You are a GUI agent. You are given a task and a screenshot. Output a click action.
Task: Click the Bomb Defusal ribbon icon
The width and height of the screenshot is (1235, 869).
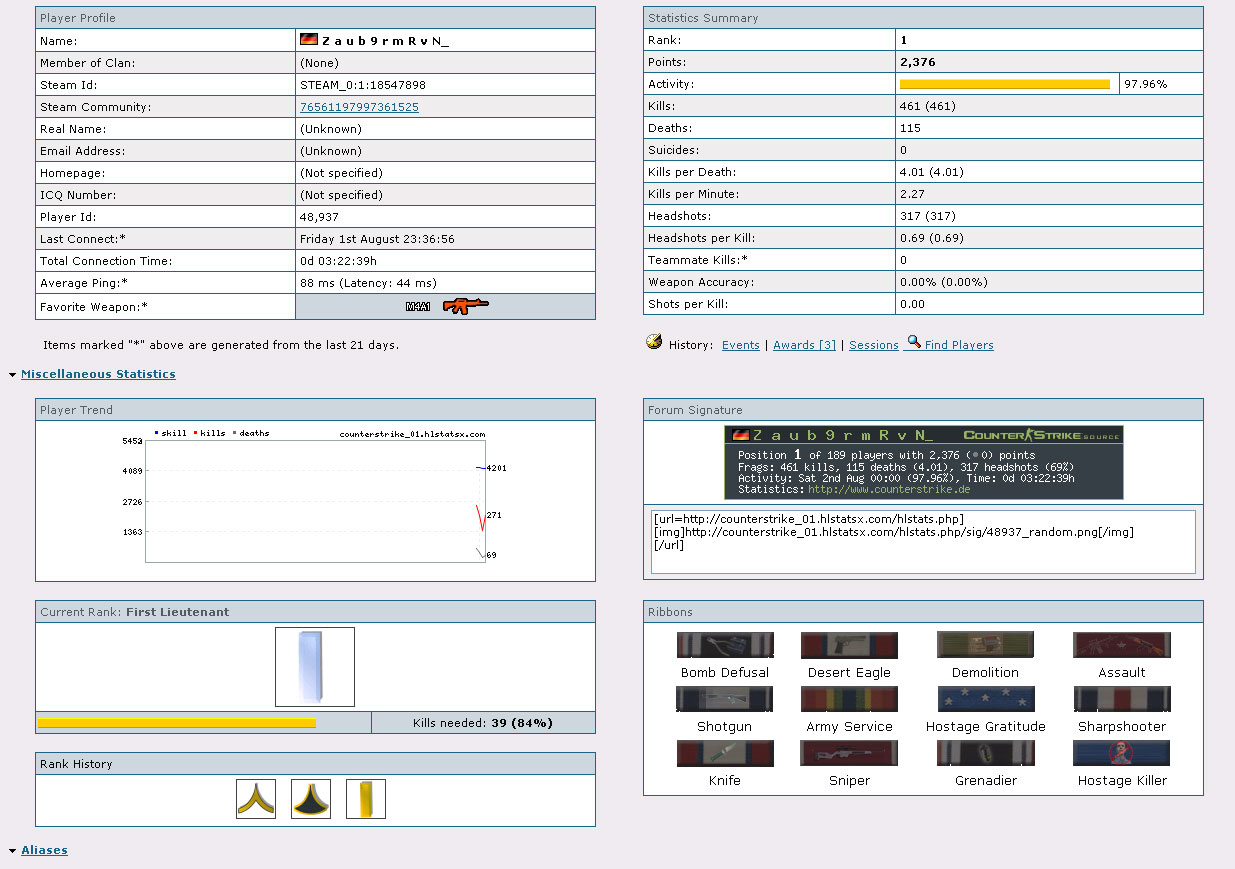(x=725, y=645)
